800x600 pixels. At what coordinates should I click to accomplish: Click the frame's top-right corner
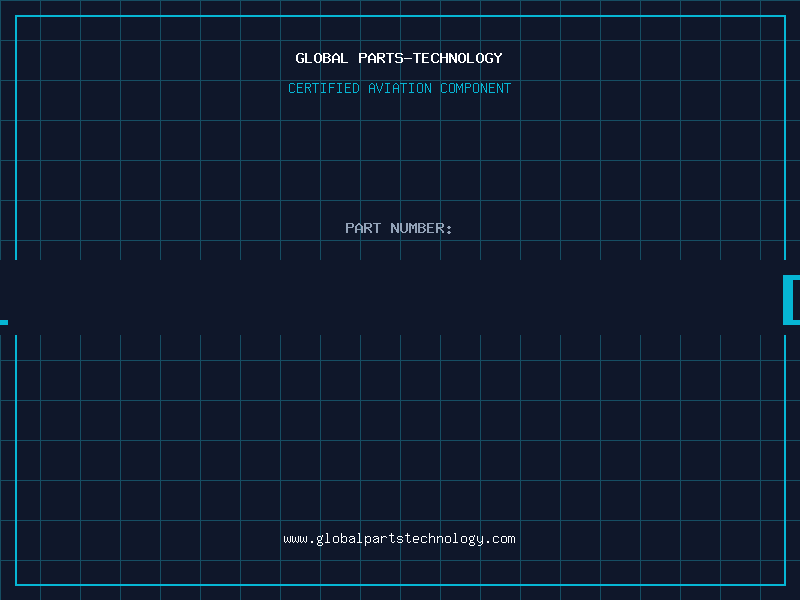[x=785, y=16]
